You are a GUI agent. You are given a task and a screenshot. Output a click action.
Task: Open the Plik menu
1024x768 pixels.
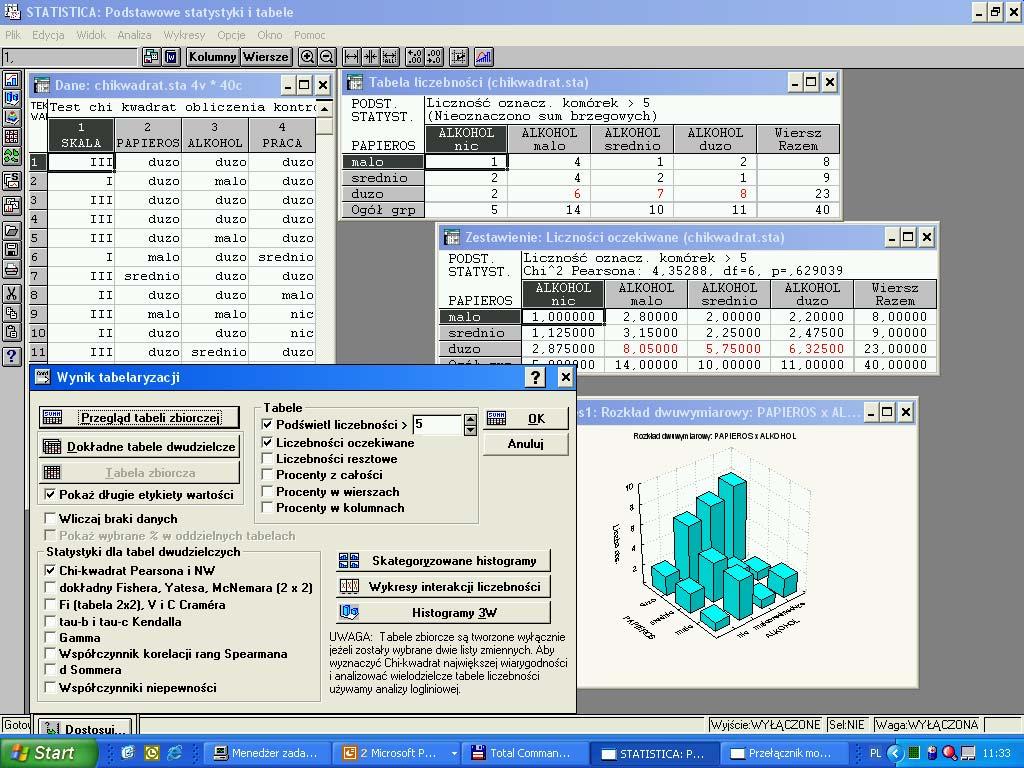[x=13, y=35]
